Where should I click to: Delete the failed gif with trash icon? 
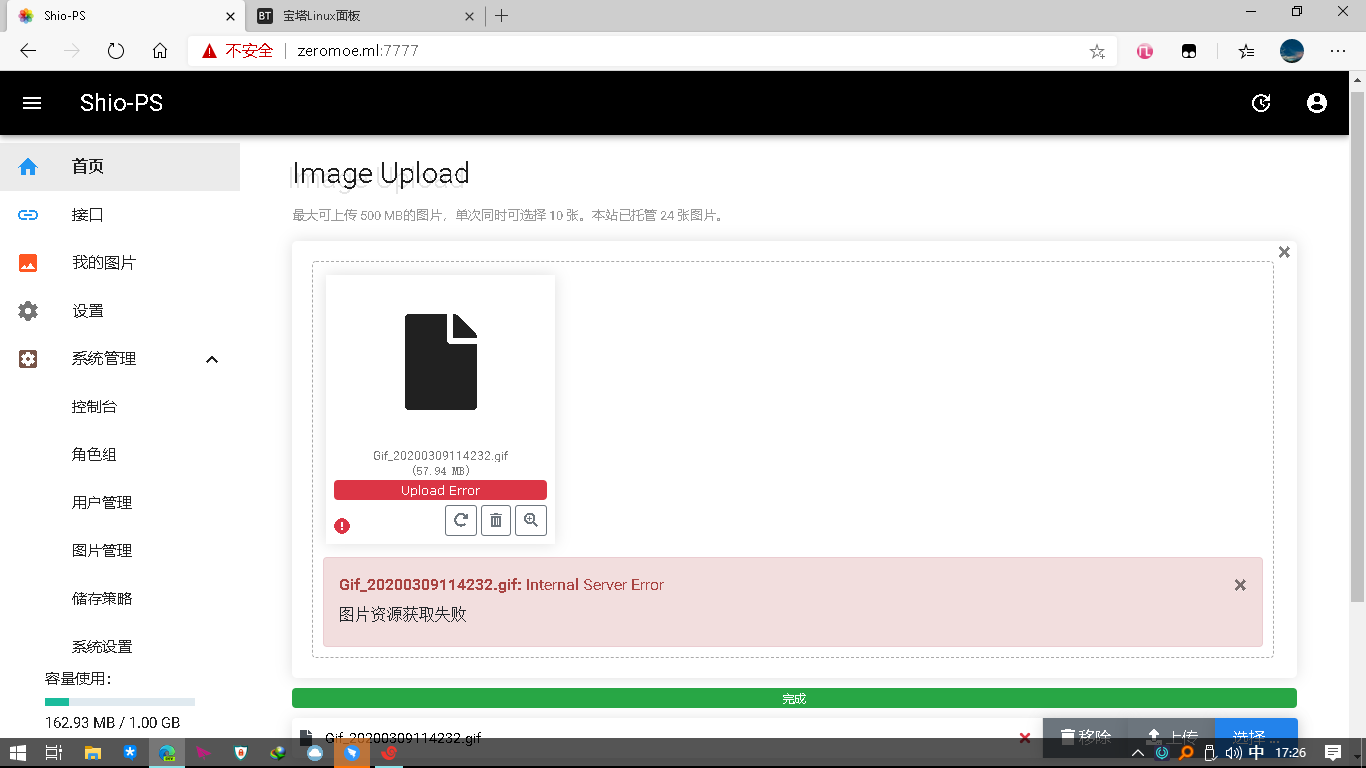click(496, 520)
